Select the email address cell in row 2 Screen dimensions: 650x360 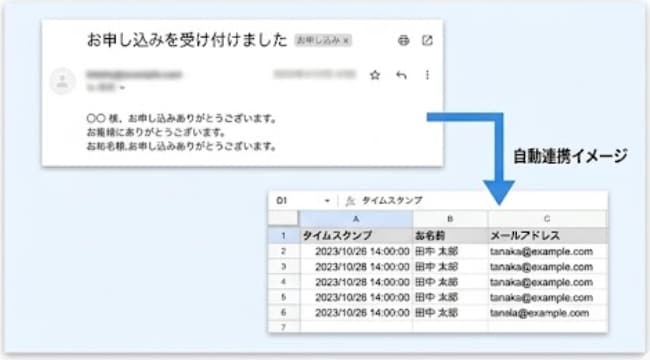548,251
